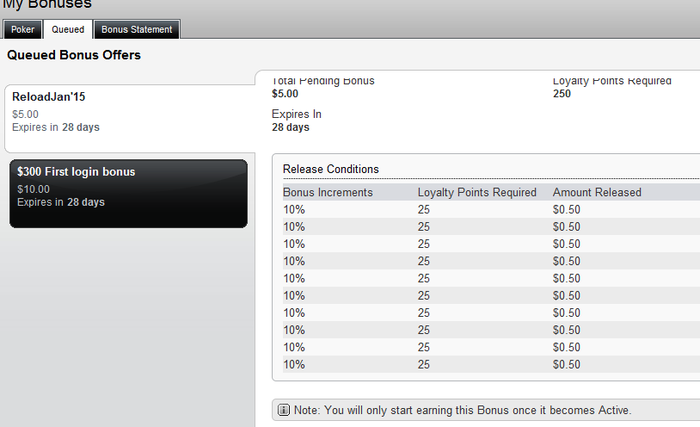Click the Amount Released column header

(x=597, y=192)
